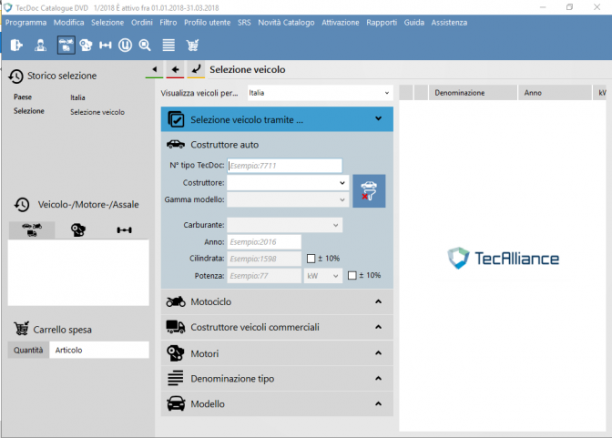
Task: Open the Modifica menu
Action: (x=69, y=23)
